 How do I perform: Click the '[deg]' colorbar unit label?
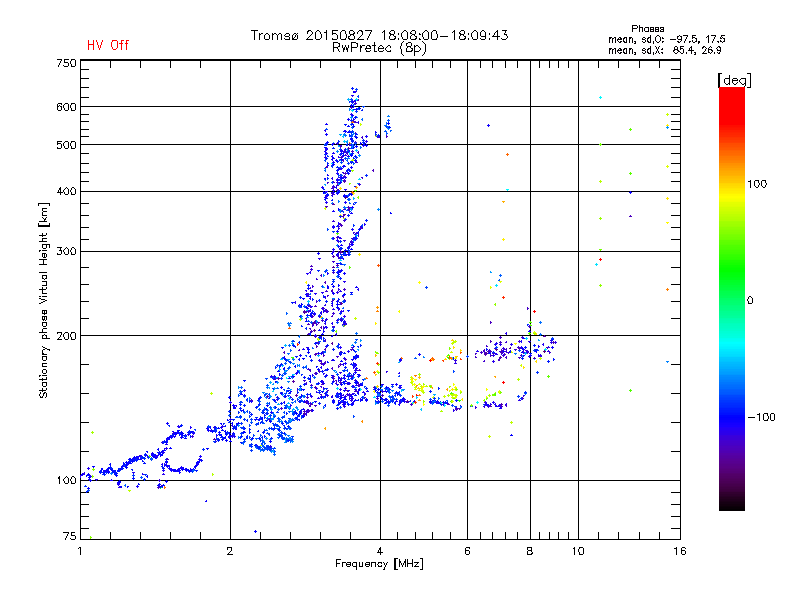[x=734, y=80]
